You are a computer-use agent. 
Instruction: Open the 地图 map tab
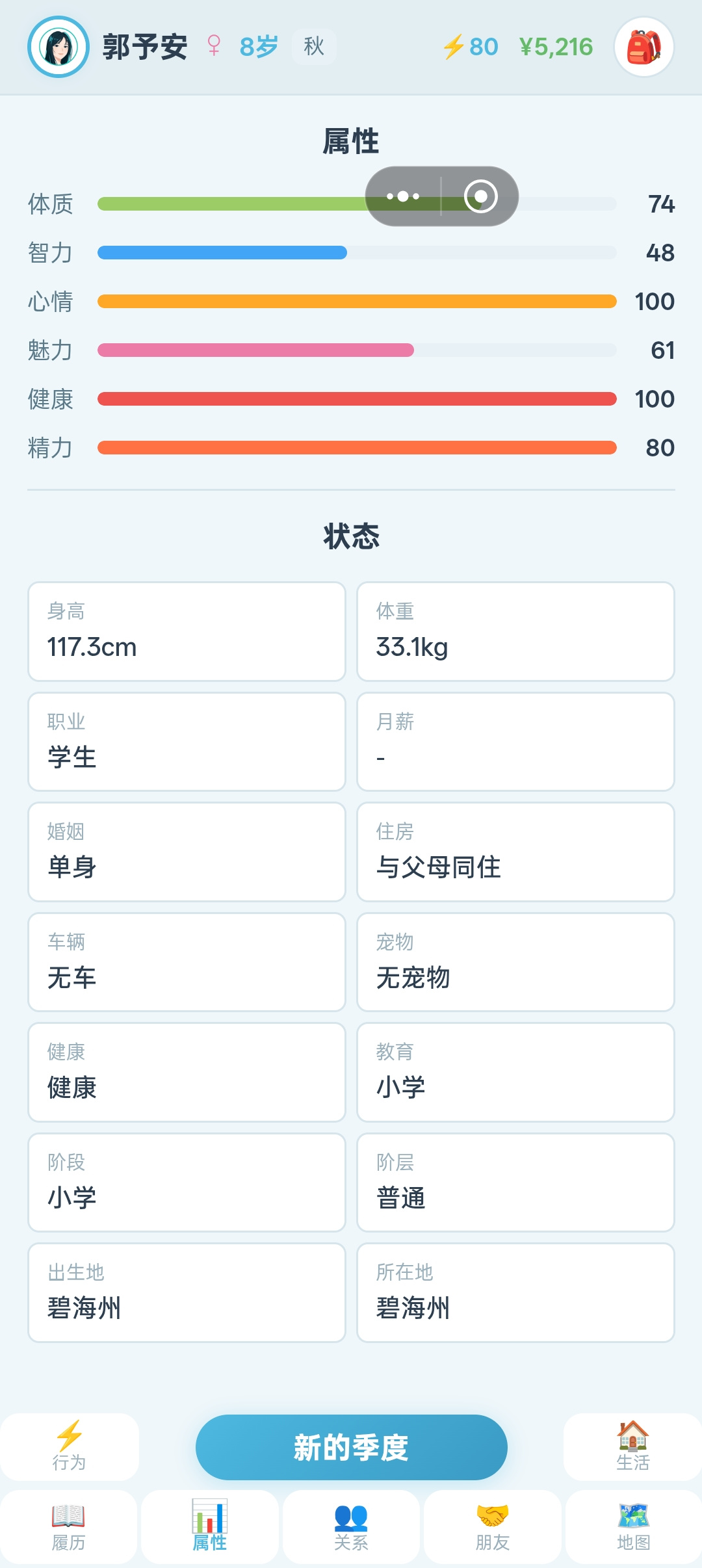pyautogui.click(x=634, y=1526)
